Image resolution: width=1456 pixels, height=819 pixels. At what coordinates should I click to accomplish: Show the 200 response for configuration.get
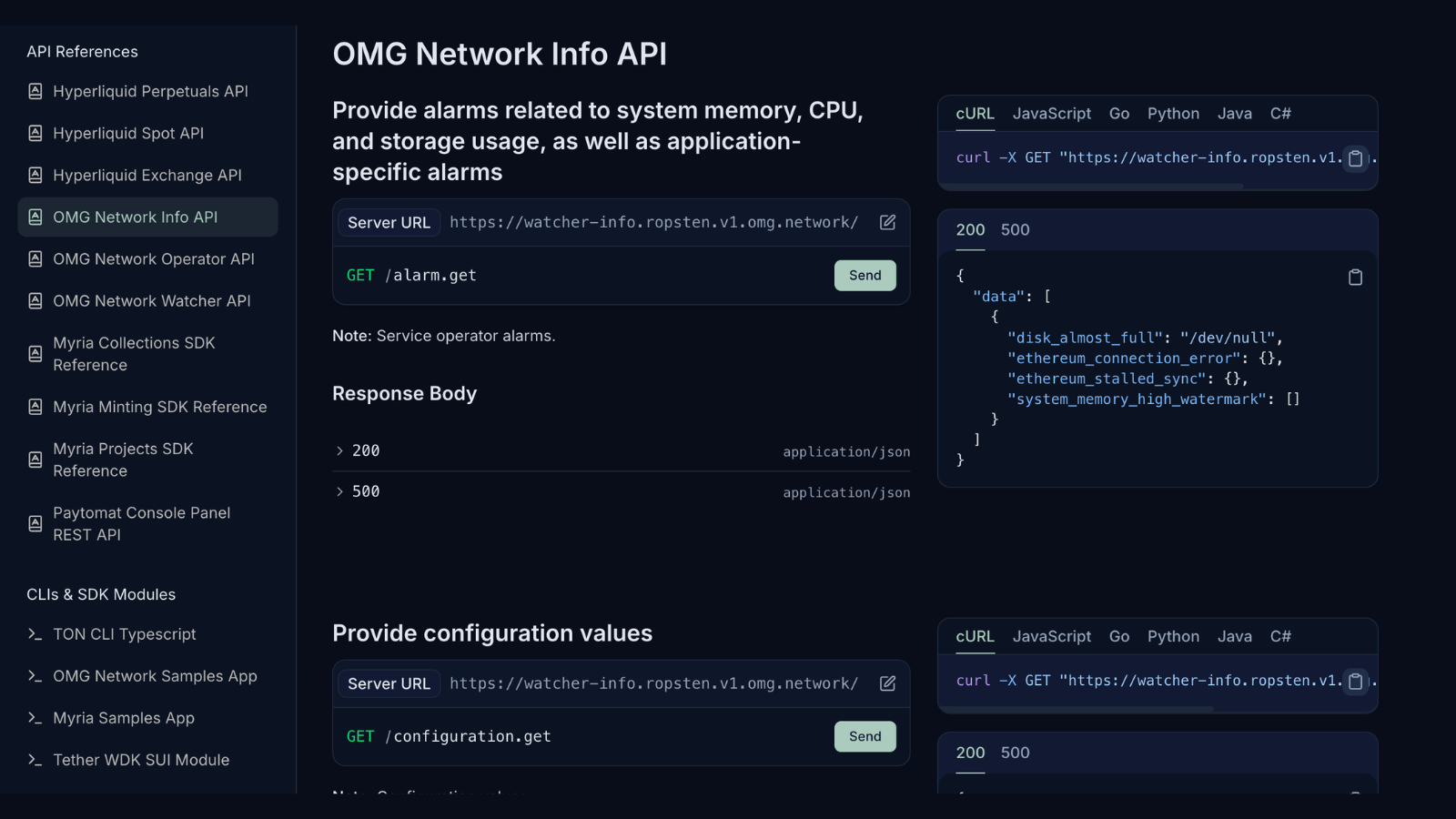click(970, 753)
